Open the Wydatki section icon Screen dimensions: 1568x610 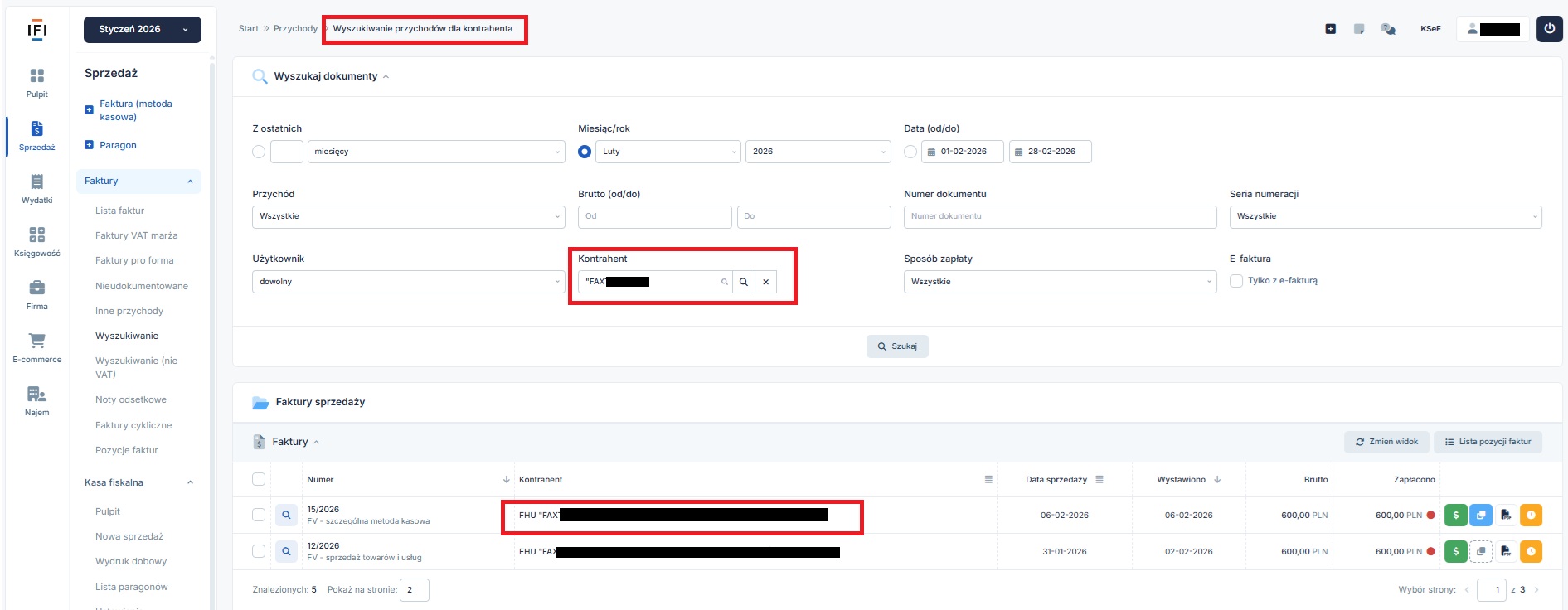point(36,182)
